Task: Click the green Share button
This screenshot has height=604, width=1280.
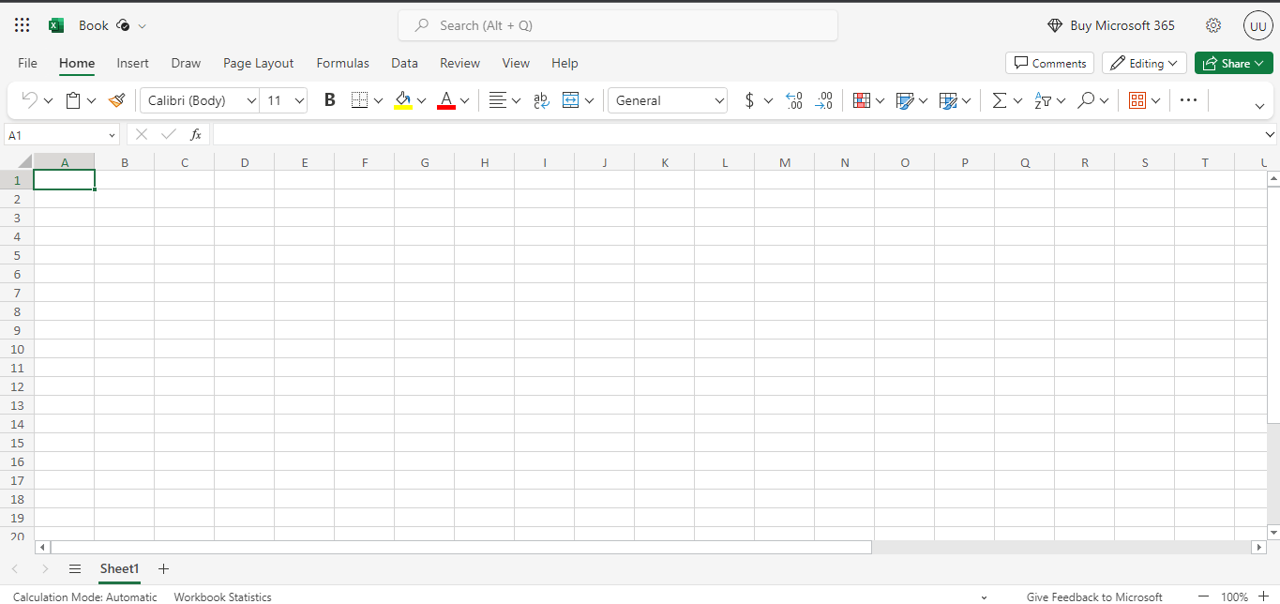Action: coord(1233,63)
